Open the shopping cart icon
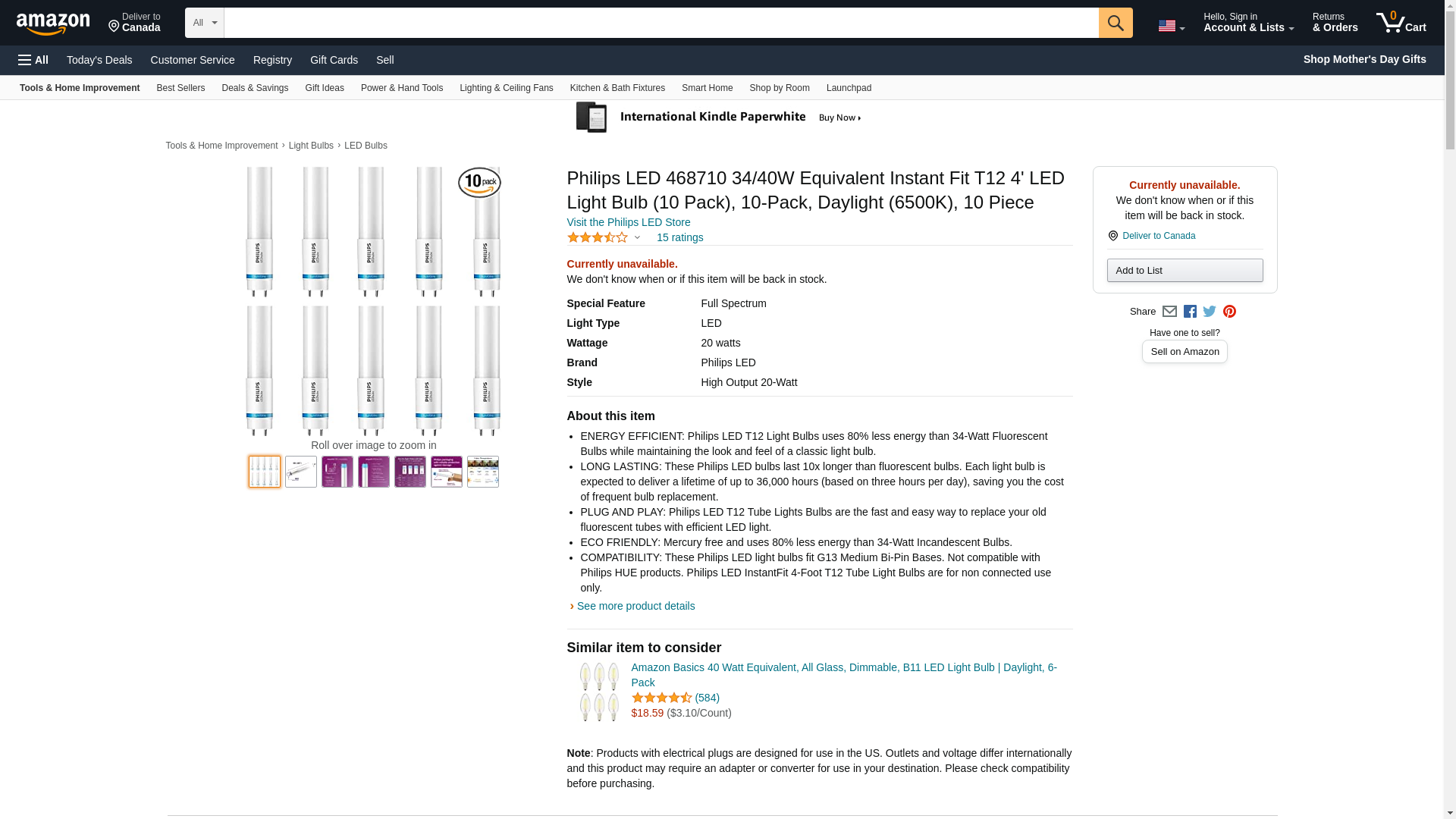1456x819 pixels. coord(1401,23)
